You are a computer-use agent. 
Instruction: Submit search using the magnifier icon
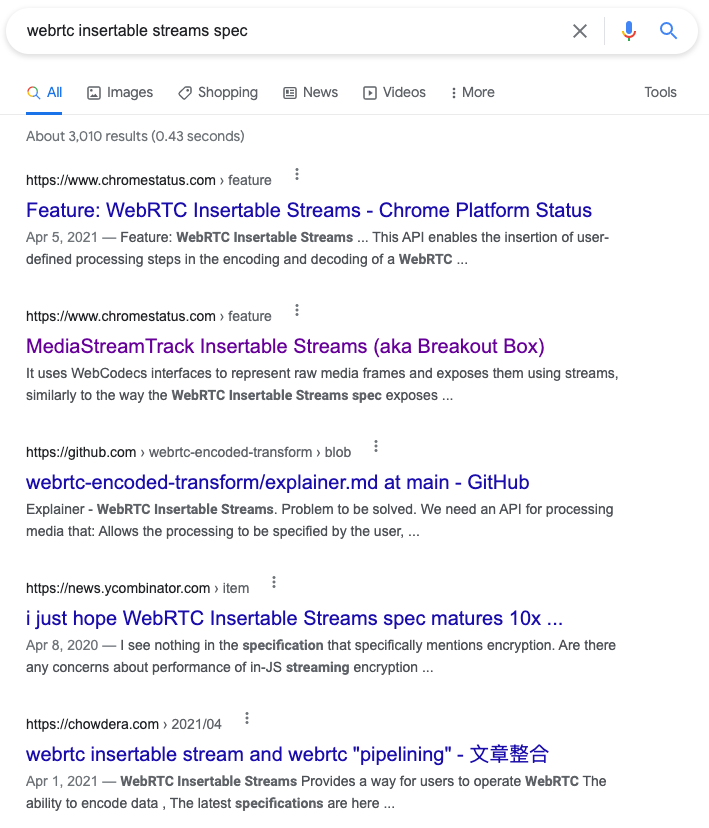click(x=668, y=31)
